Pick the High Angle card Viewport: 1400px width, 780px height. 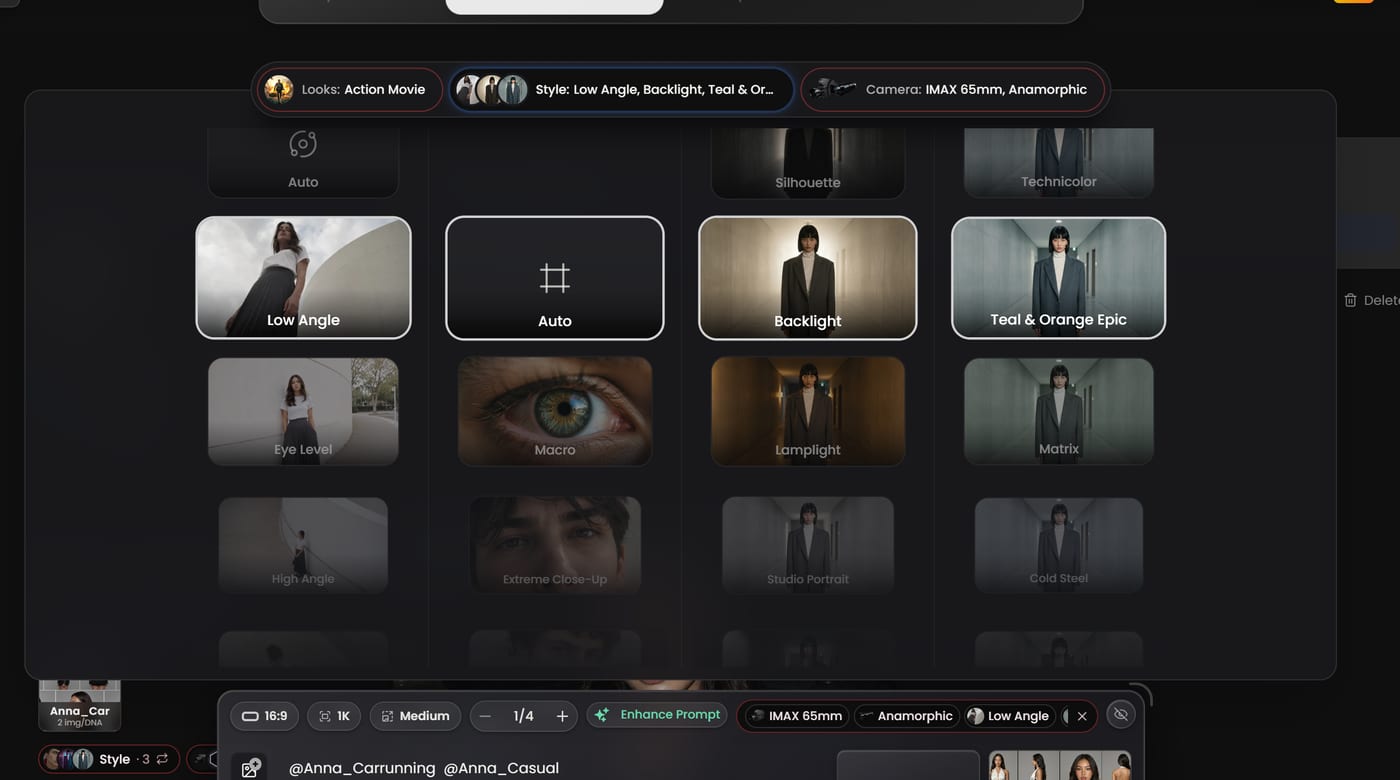(x=303, y=545)
